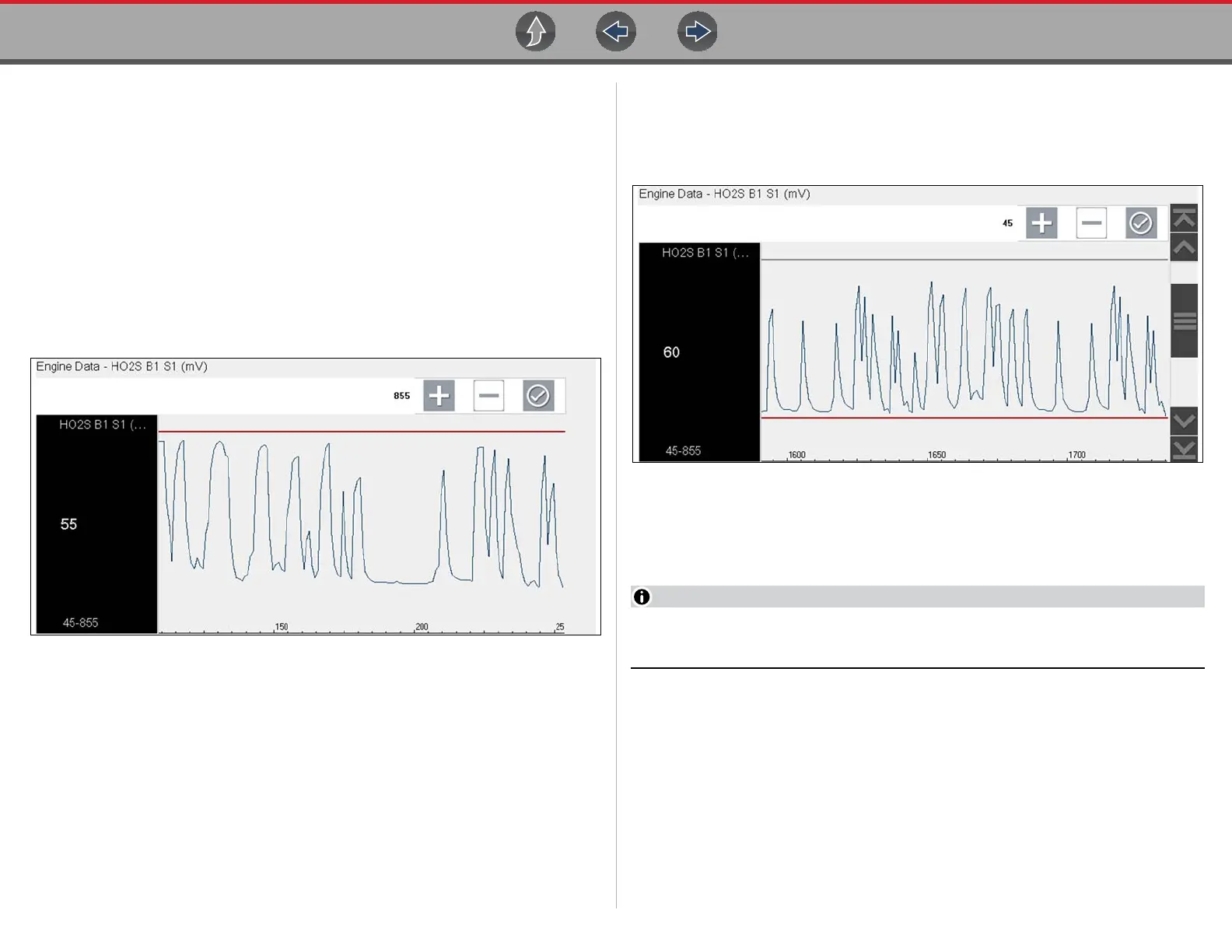This screenshot has width=1232, height=952.
Task: Click the info note icon
Action: pos(642,597)
